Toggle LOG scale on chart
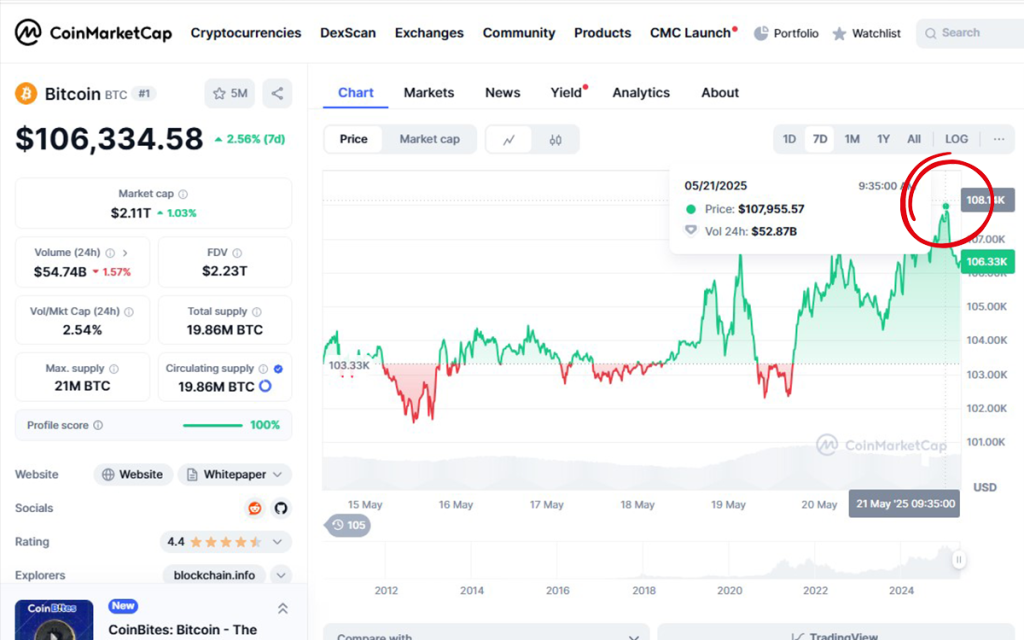1024x640 pixels. coord(956,139)
